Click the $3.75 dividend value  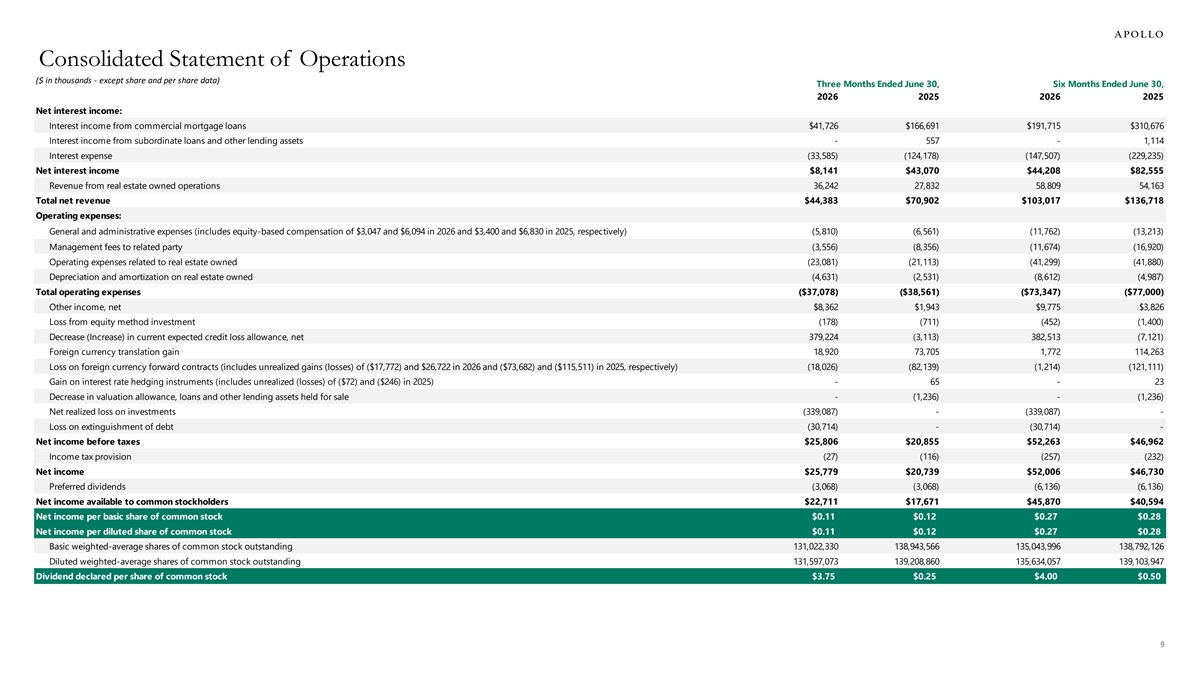(824, 577)
